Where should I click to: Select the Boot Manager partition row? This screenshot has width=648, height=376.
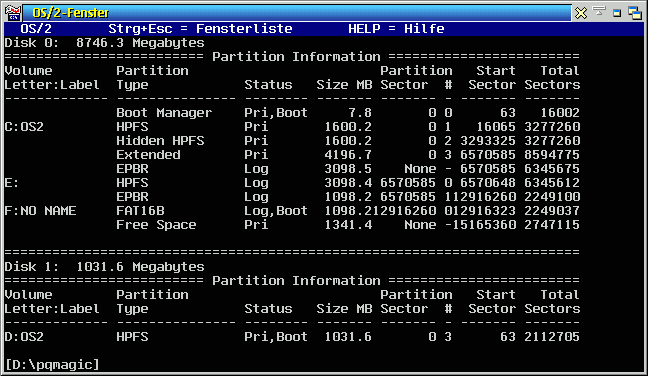(x=292, y=113)
